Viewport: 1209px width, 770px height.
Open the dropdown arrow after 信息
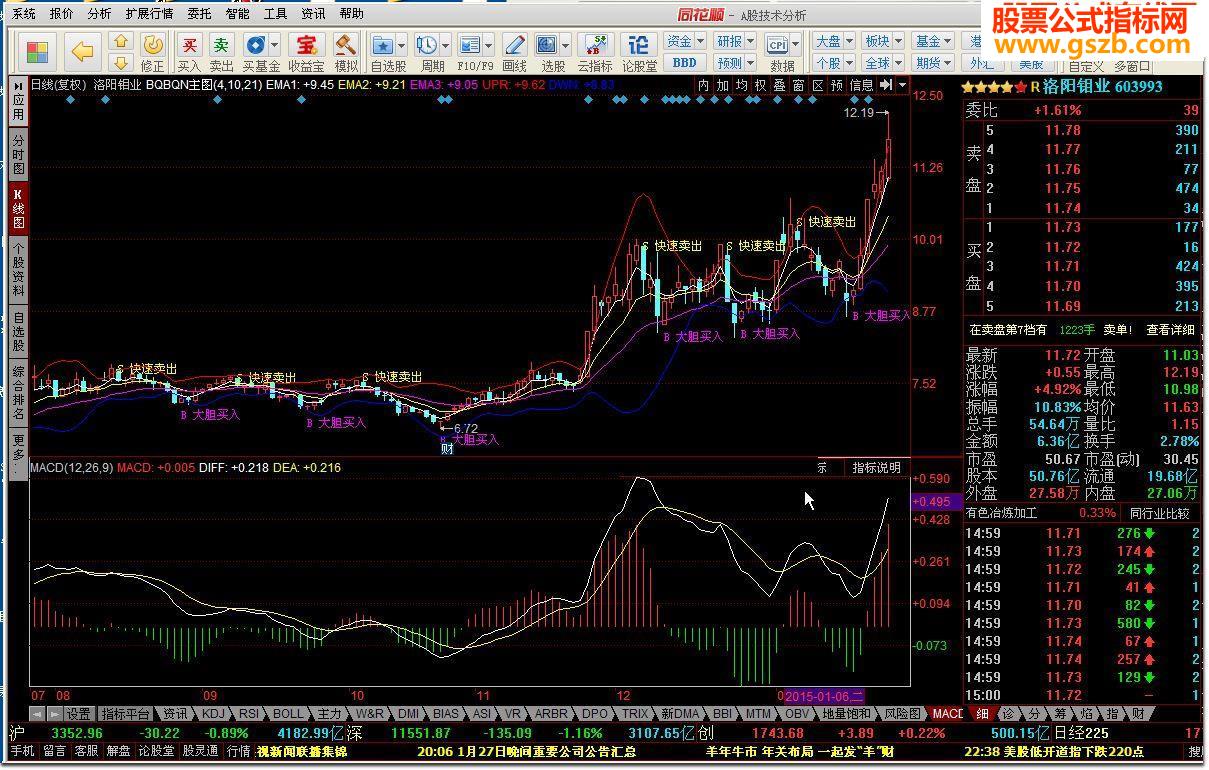coord(903,86)
